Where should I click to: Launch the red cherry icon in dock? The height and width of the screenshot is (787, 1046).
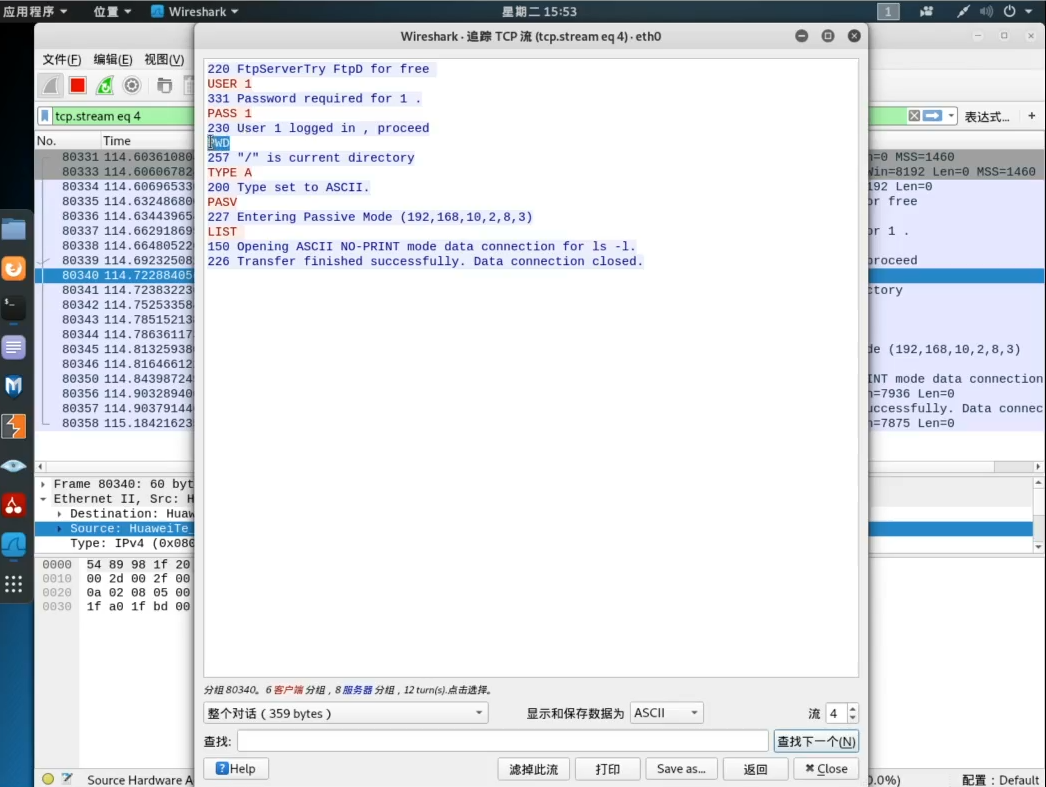click(x=13, y=505)
